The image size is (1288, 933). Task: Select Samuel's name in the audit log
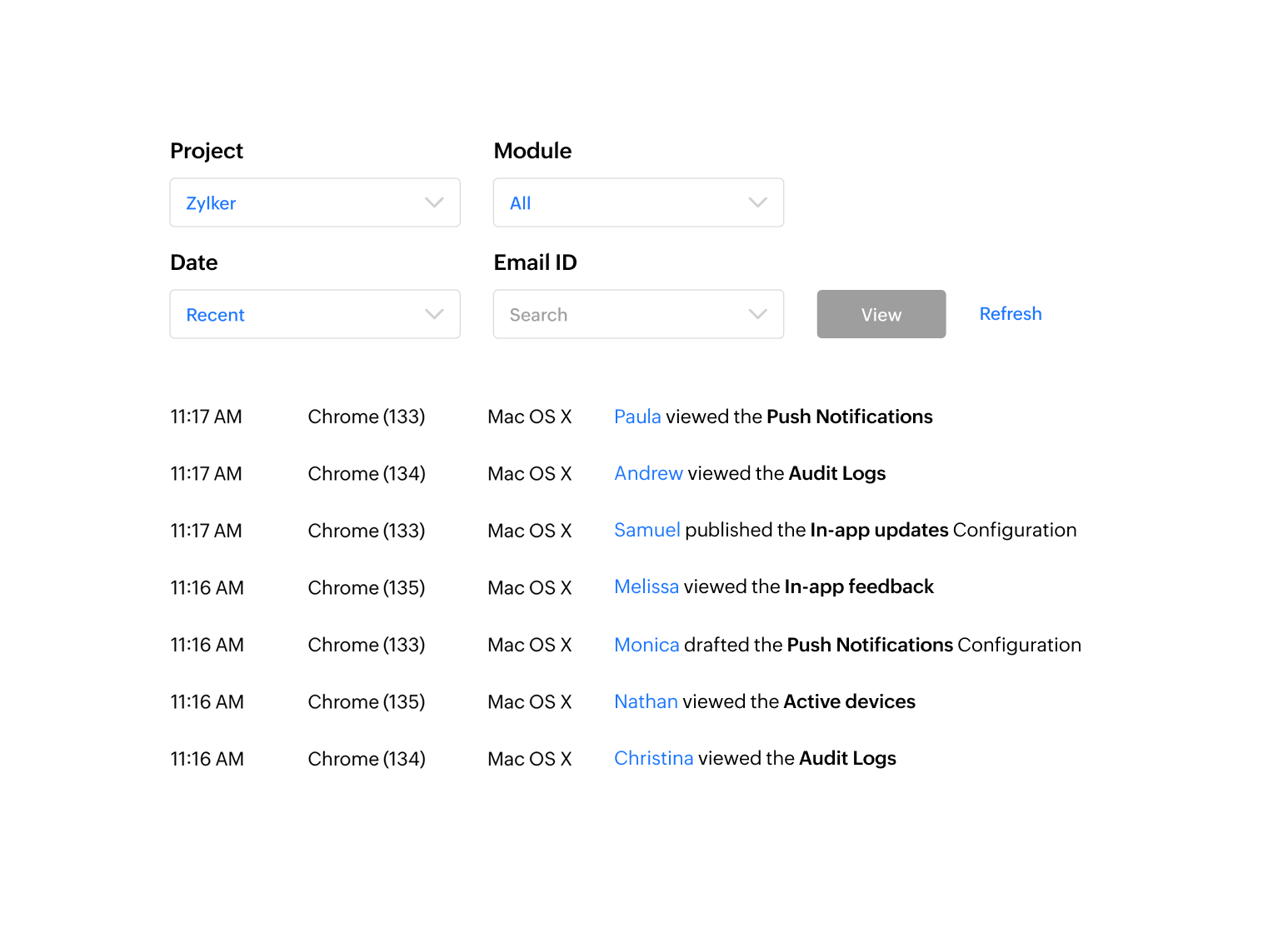point(646,530)
